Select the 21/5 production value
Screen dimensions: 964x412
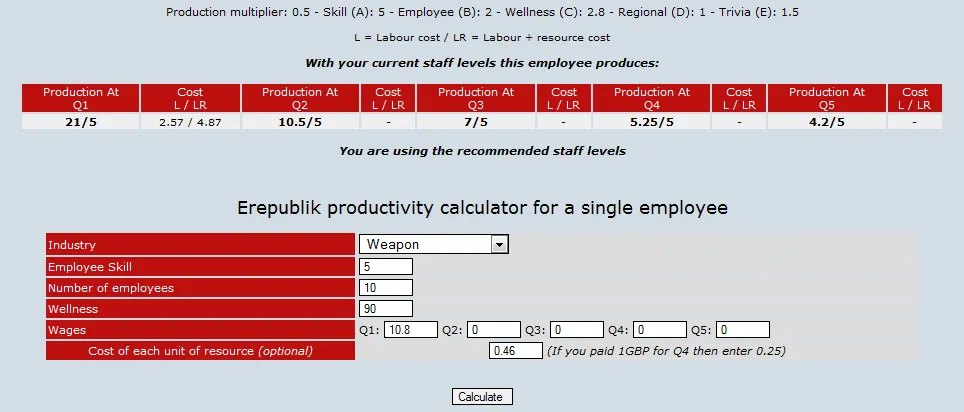[81, 122]
